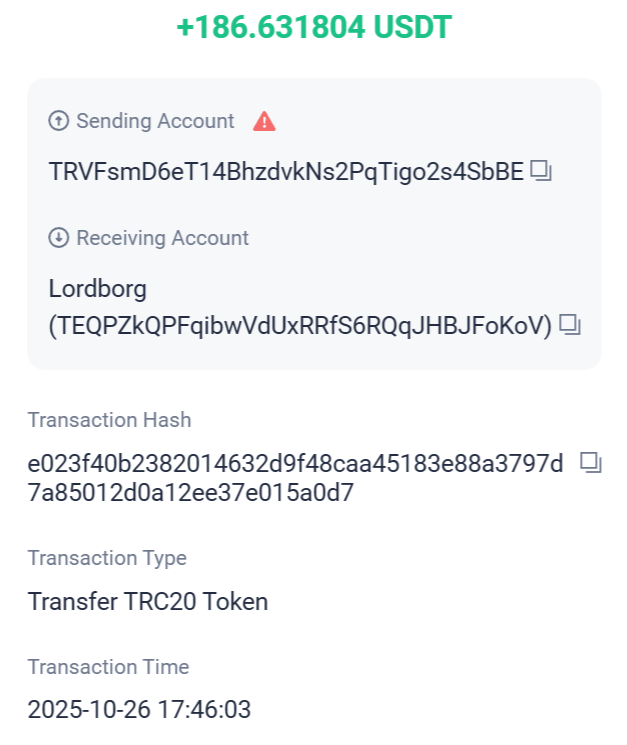627x745 pixels.
Task: Open receiving address TEQPZkQPFqibwVdUxRRfS6RQqJHBJFoKoV
Action: pos(300,325)
